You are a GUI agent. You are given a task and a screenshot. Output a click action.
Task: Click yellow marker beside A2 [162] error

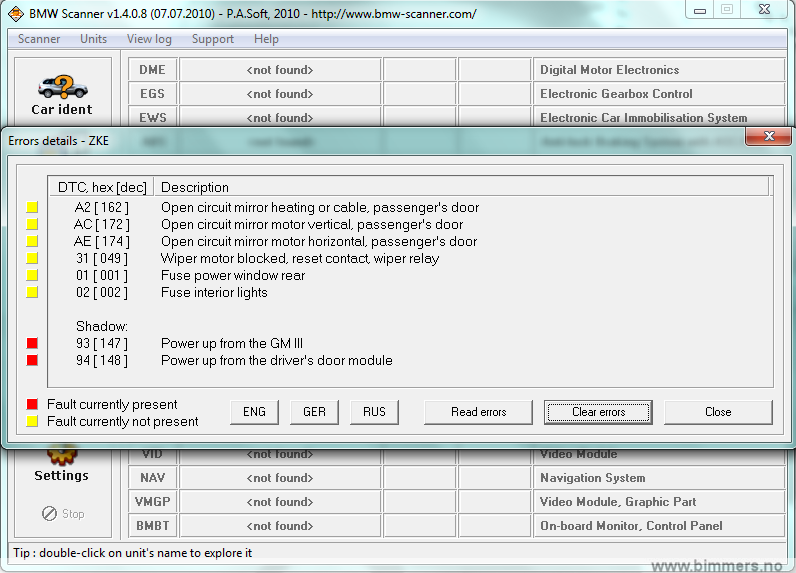tap(33, 208)
